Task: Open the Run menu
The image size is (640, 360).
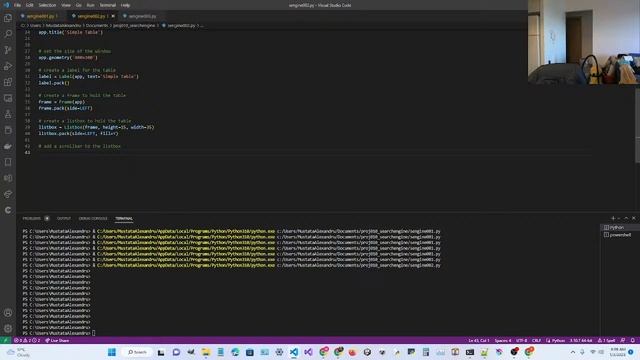Action: (90, 5)
